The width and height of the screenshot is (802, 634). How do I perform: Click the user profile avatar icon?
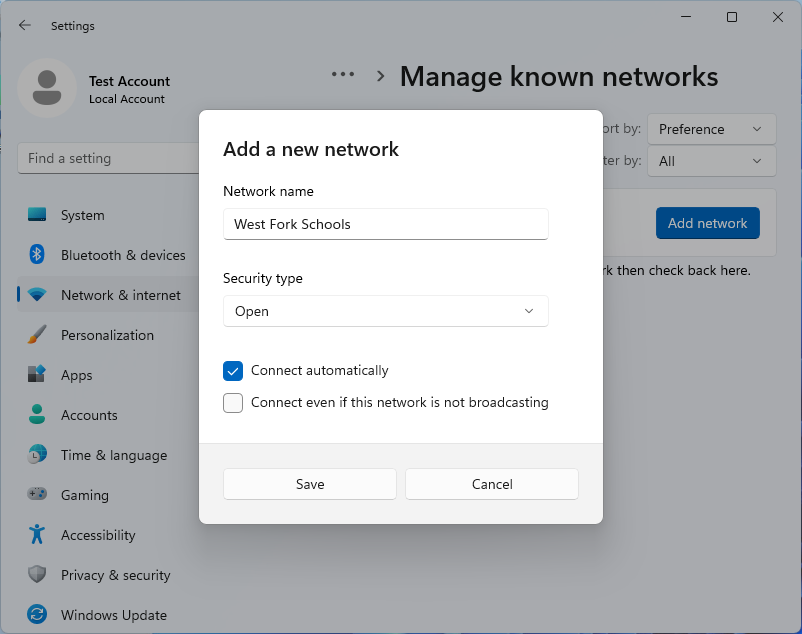click(47, 88)
